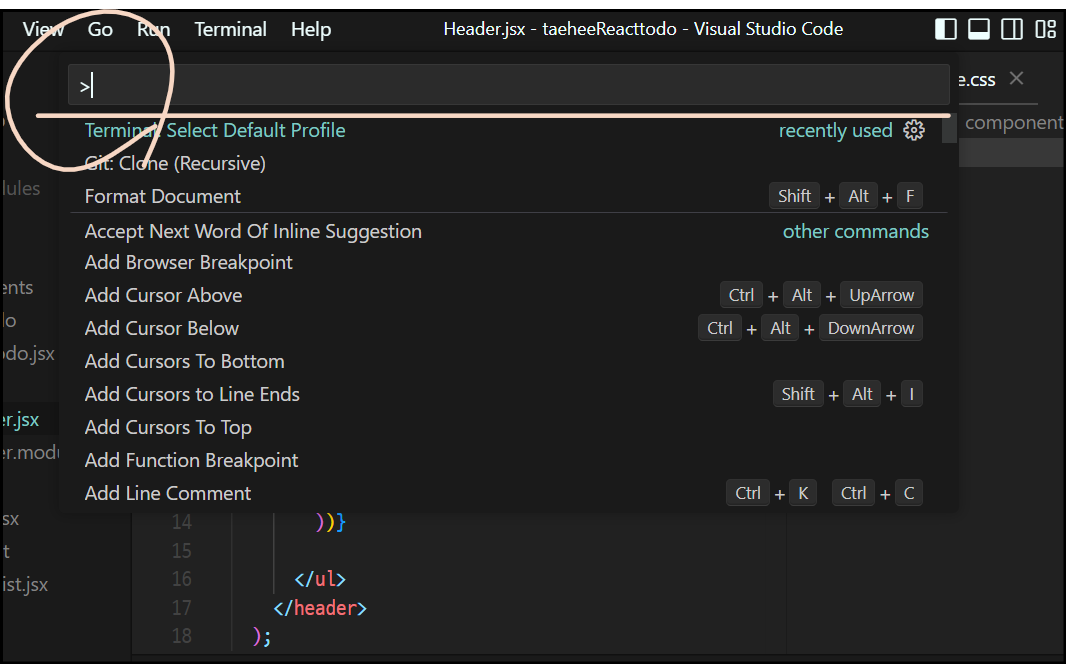1066x664 pixels.
Task: Toggle the bottom panel layout icon
Action: pyautogui.click(x=979, y=29)
